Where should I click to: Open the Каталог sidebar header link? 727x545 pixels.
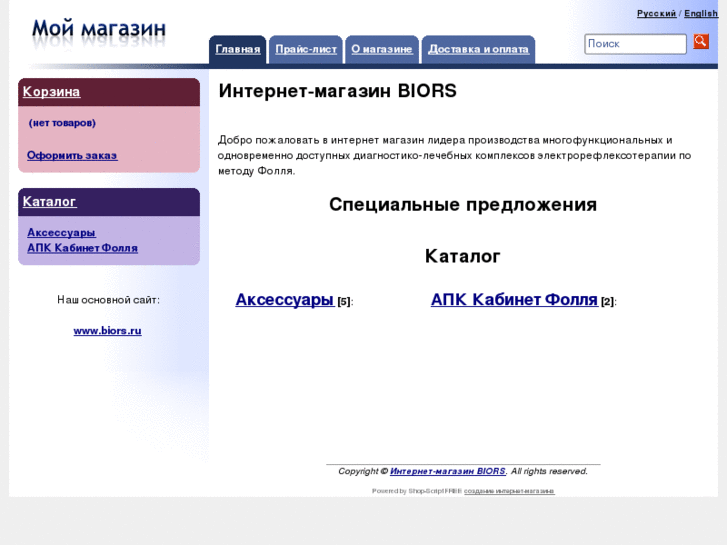49,202
